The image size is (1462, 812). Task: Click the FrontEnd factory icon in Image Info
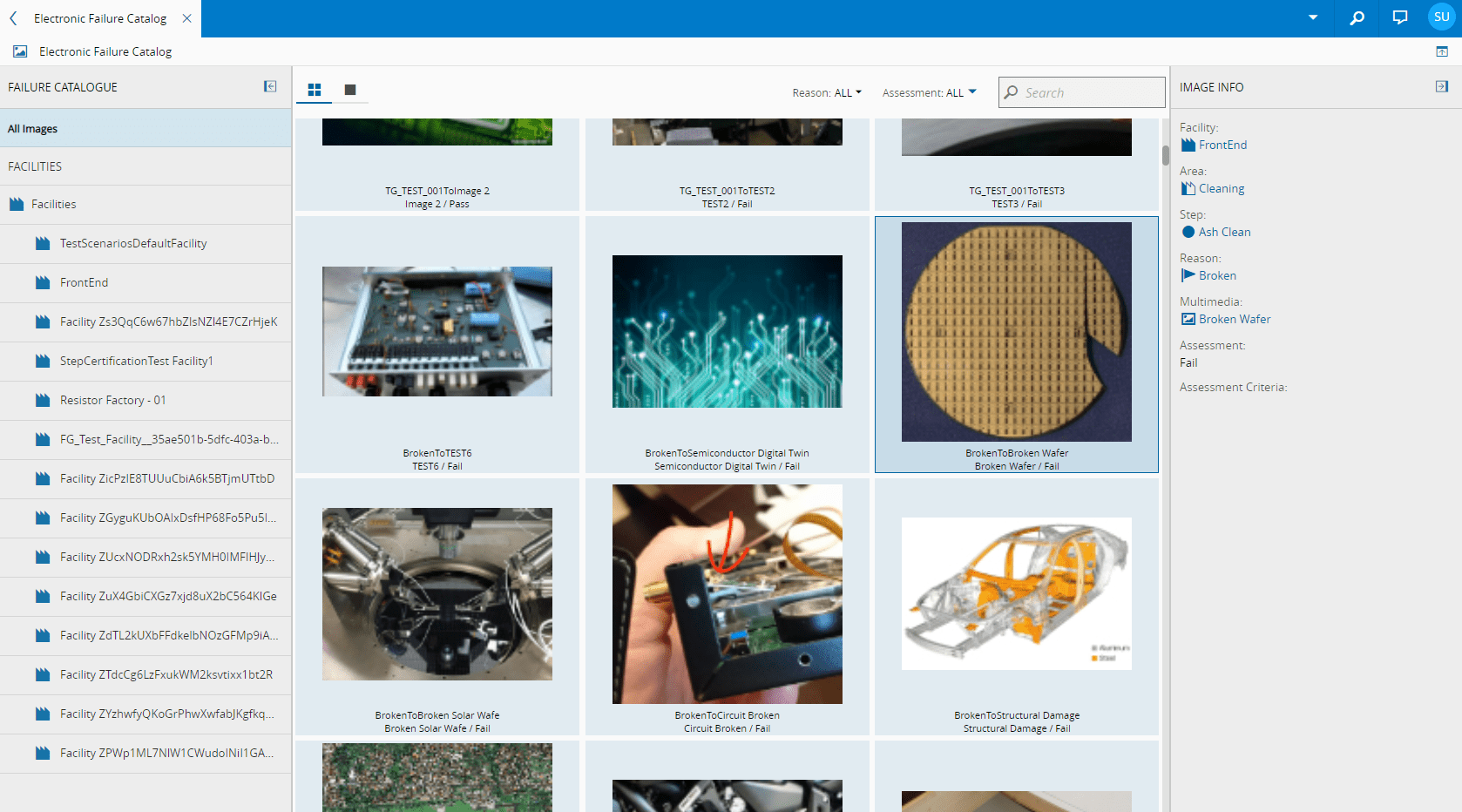pos(1188,145)
